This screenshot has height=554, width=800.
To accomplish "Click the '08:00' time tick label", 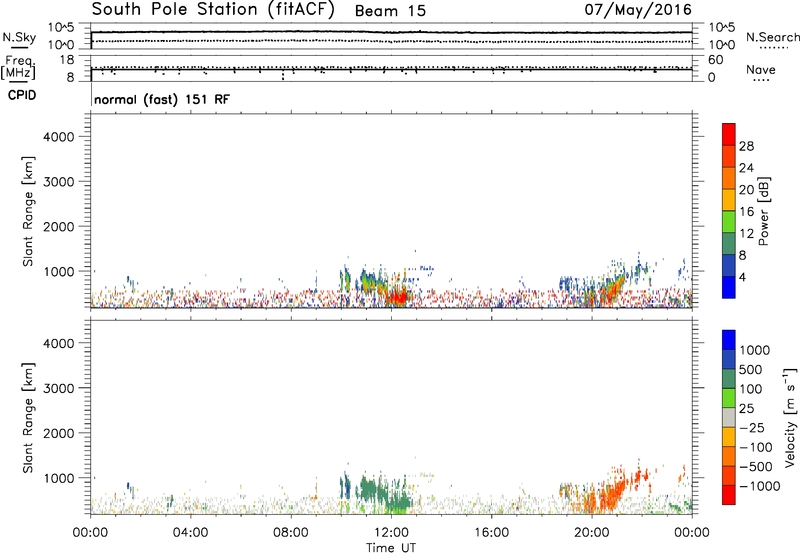I will [x=291, y=533].
